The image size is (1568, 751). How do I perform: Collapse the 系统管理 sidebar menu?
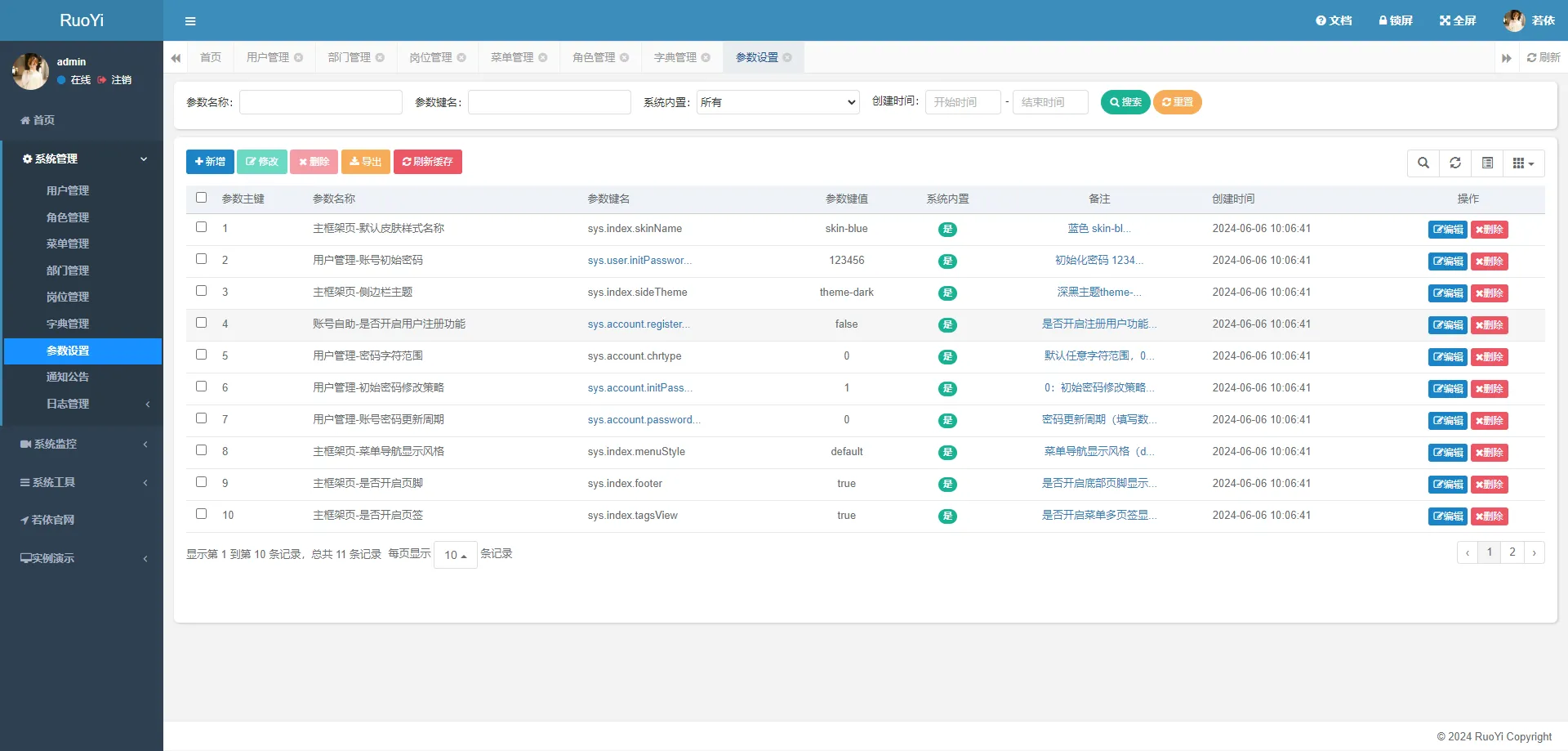tap(82, 159)
